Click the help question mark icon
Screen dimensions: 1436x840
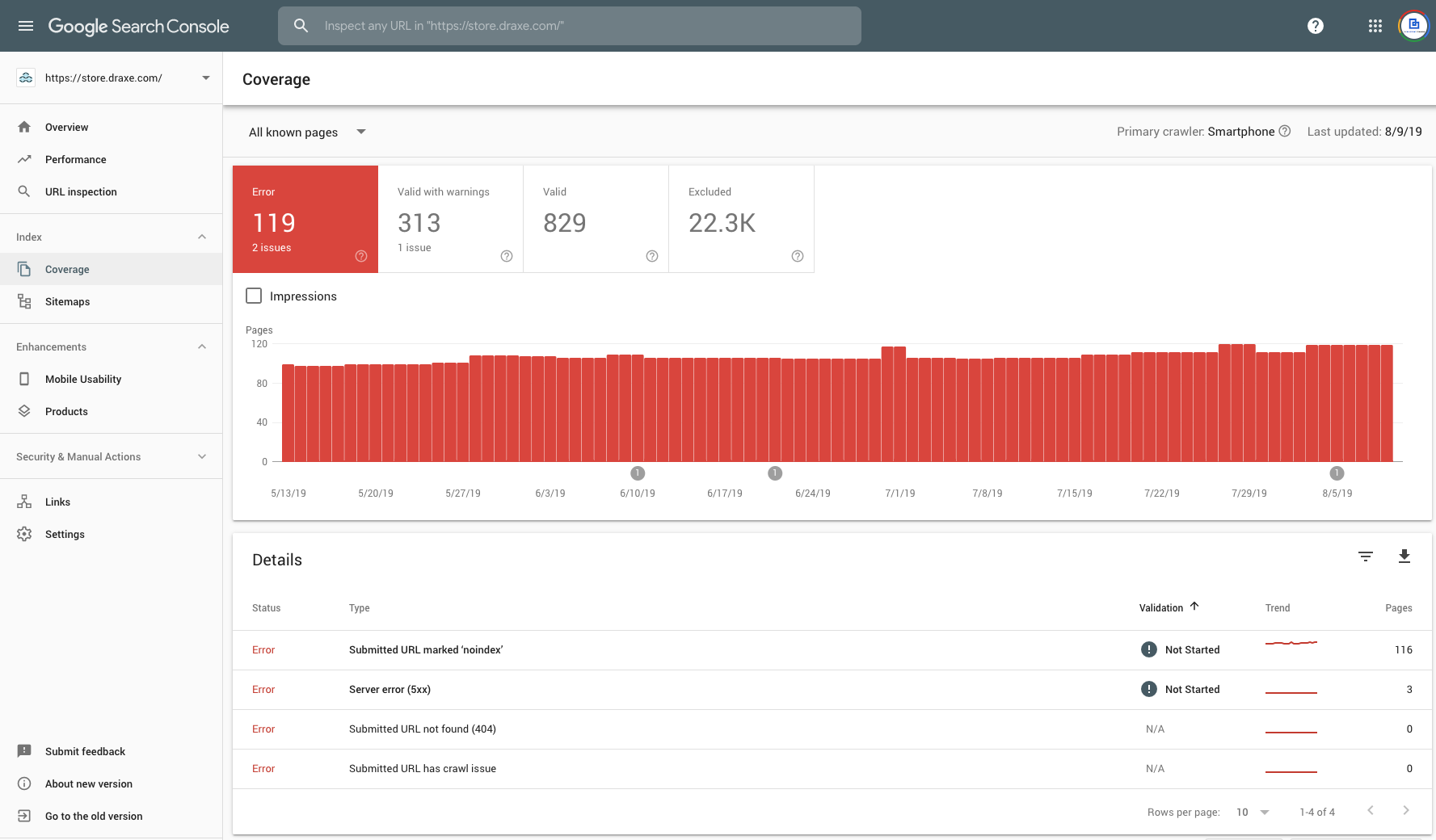1315,26
